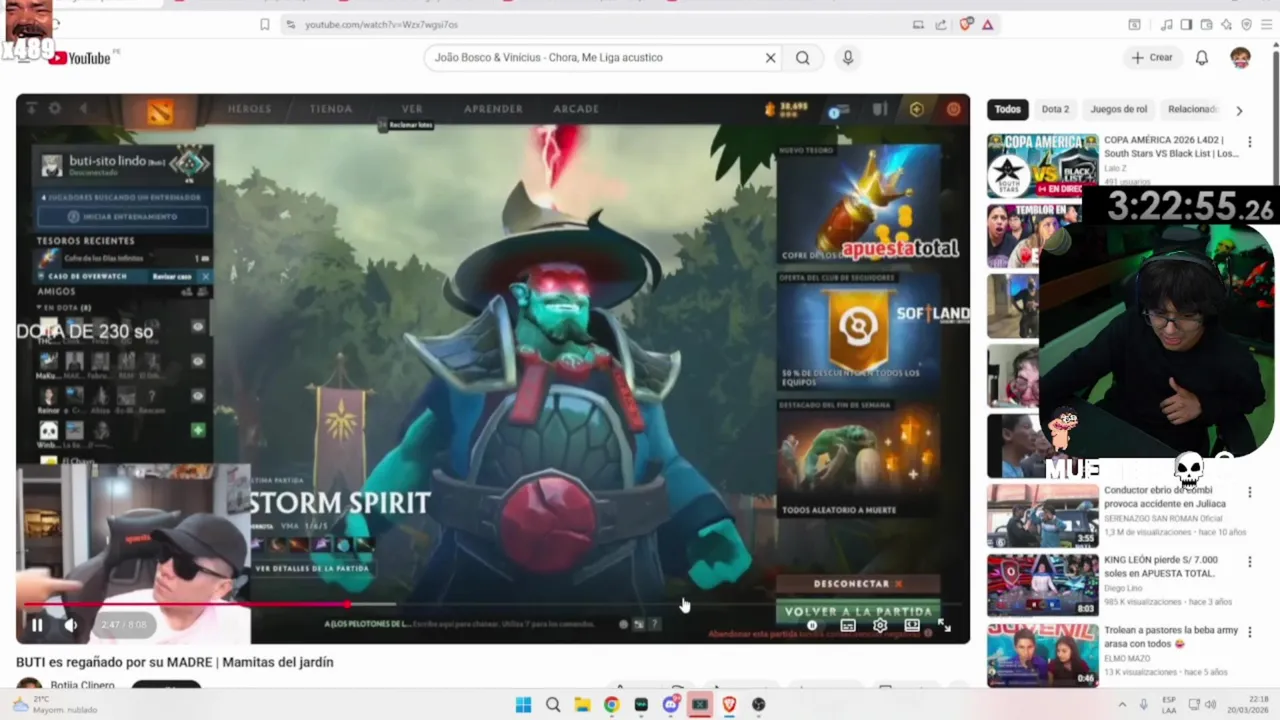Open the Botija Clinero channel name
This screenshot has width=1280, height=720.
click(82, 685)
